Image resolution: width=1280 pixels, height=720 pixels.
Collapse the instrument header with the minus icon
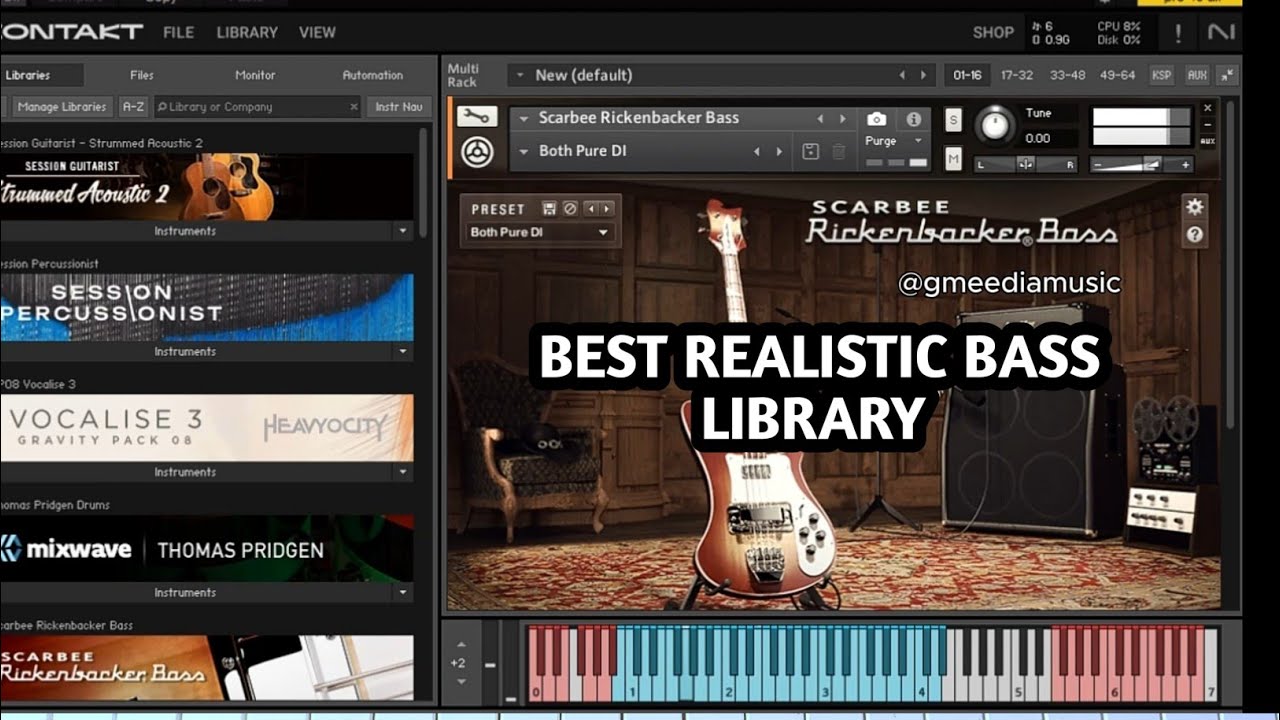point(1207,124)
